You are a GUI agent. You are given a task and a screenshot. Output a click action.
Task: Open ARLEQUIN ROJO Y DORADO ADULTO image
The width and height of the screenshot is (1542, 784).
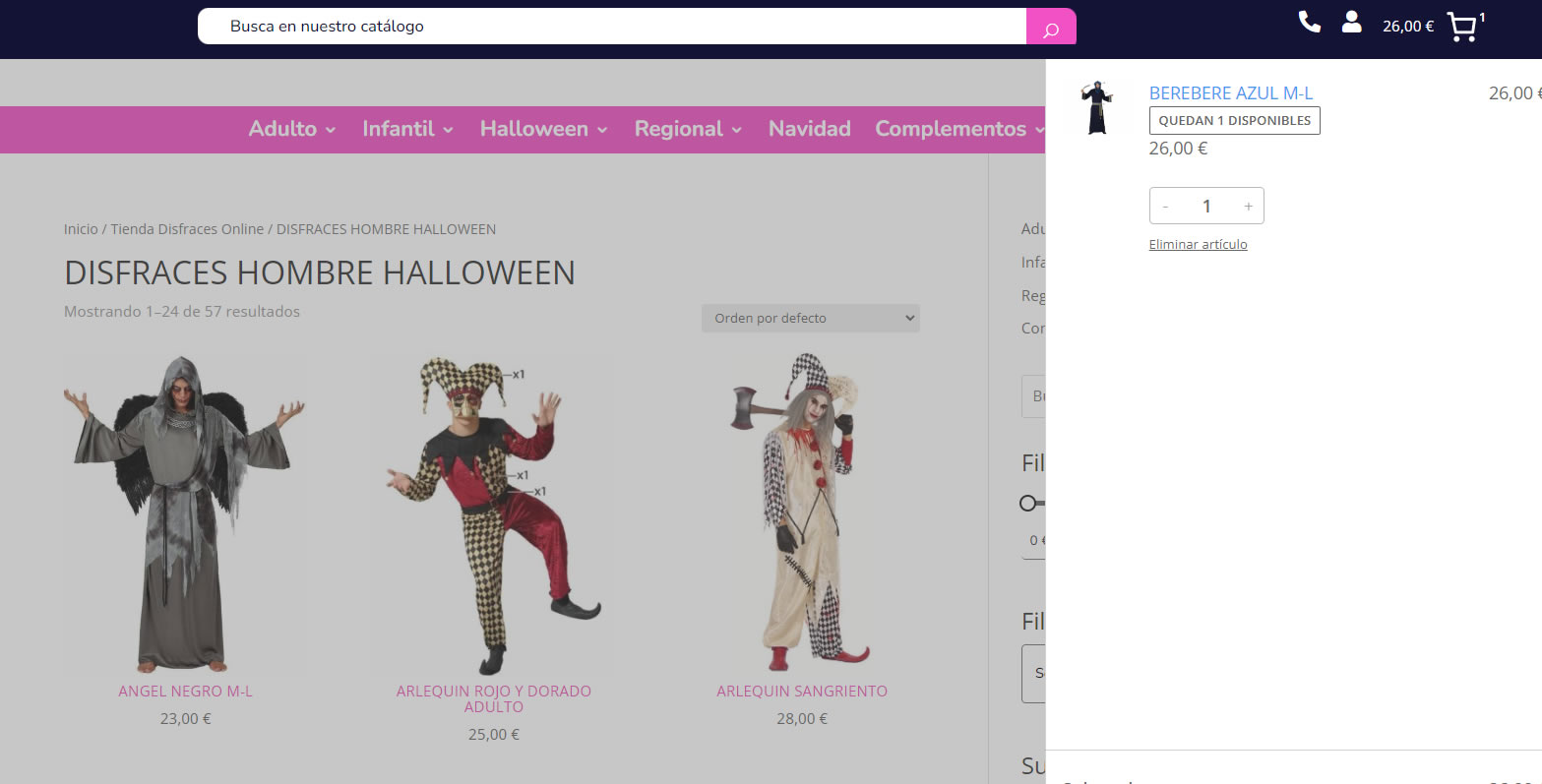(493, 513)
